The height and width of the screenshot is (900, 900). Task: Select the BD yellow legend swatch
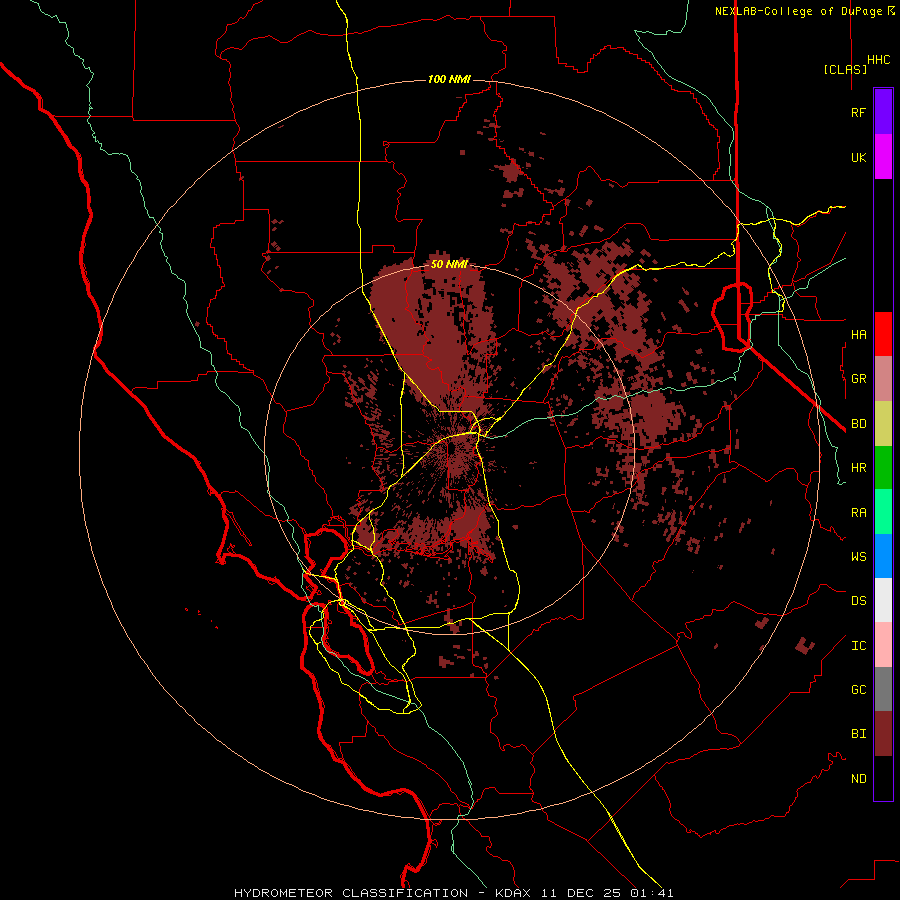[x=883, y=424]
